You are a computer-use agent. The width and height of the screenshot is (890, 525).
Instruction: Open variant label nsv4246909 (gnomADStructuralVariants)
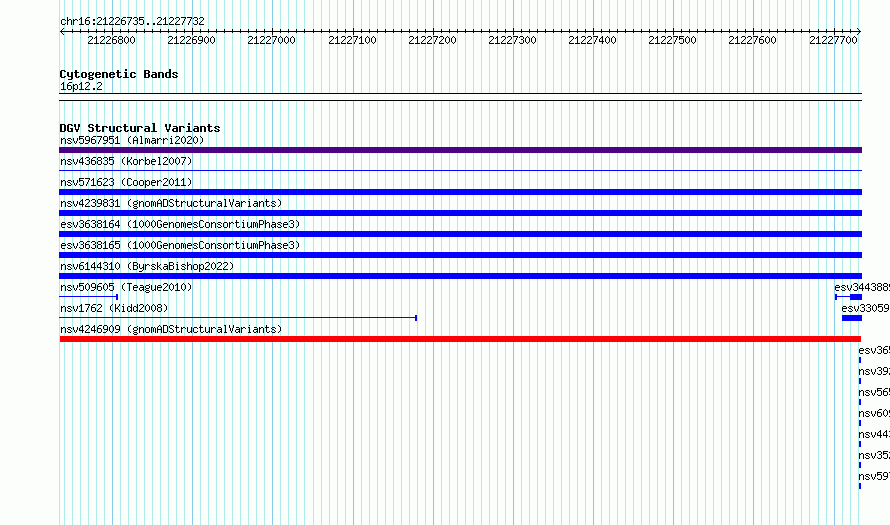tap(171, 329)
